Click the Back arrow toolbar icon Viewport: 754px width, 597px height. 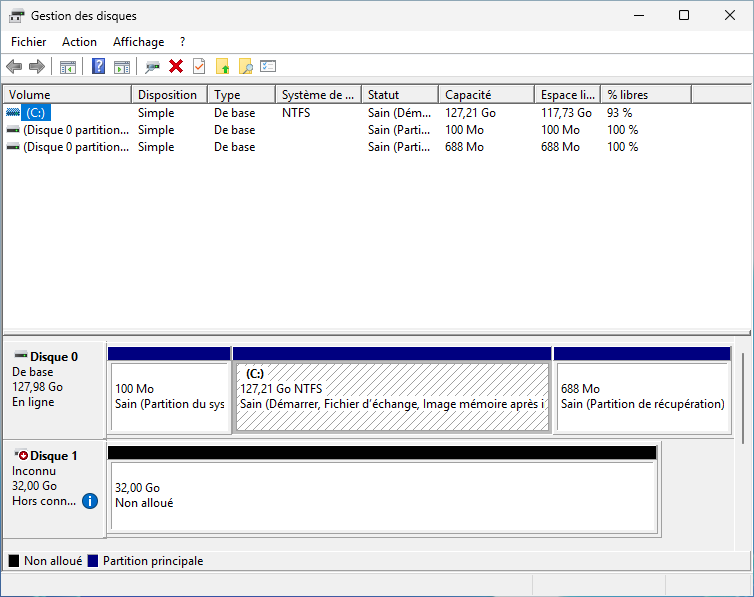coord(14,67)
